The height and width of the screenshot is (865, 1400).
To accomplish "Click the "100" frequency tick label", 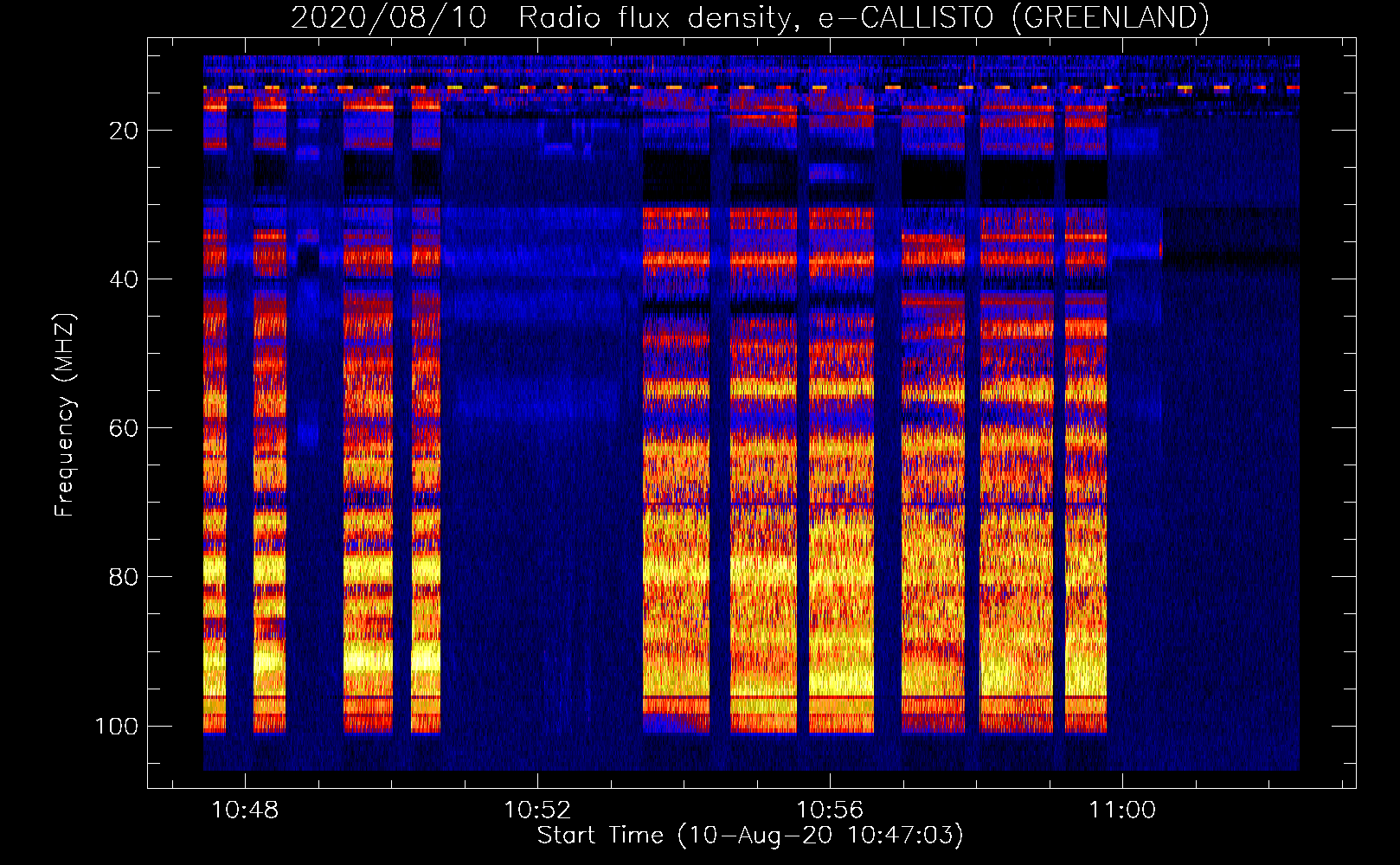I will [117, 726].
